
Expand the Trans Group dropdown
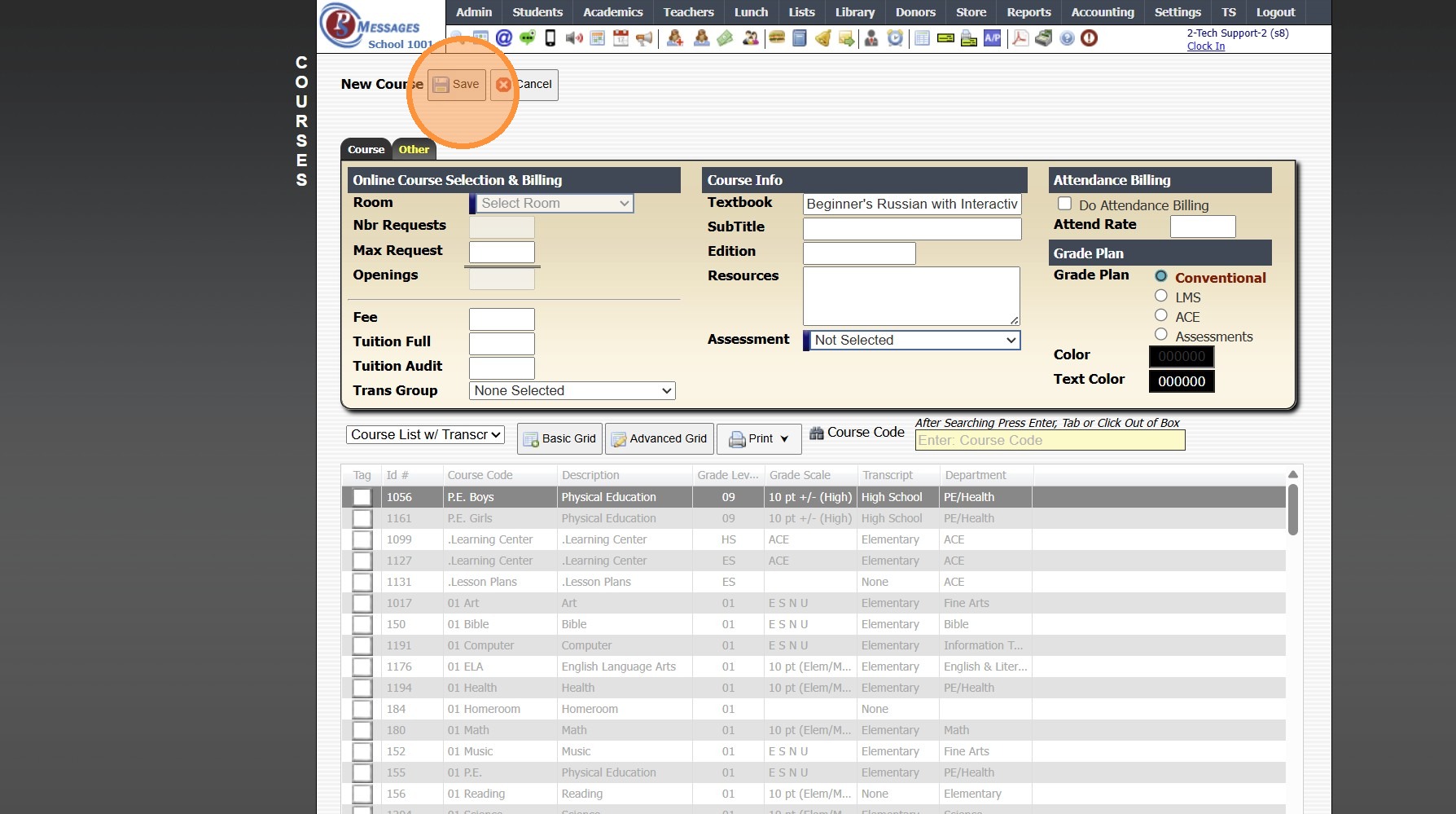click(572, 390)
